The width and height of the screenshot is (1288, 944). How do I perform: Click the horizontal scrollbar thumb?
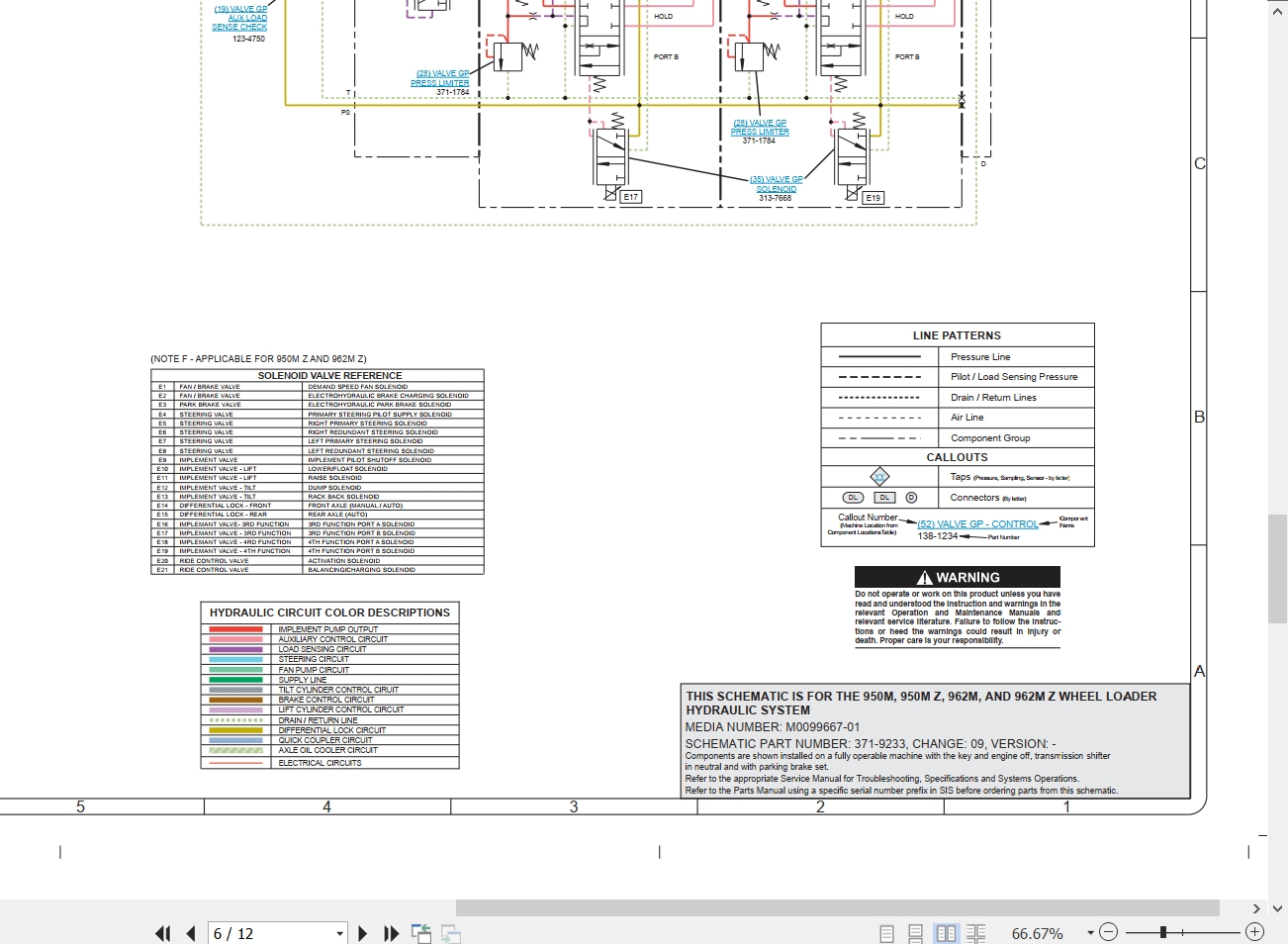coord(837,908)
